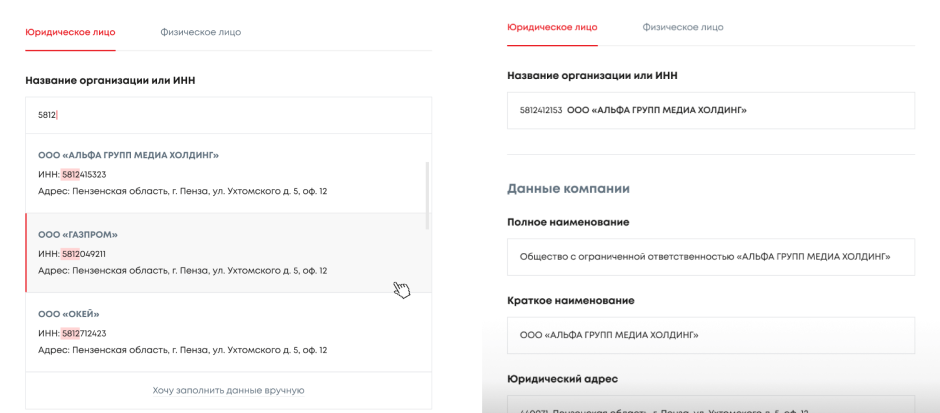940x413 pixels.
Task: Click the 'Юридический адрес' input field
Action: (710, 405)
